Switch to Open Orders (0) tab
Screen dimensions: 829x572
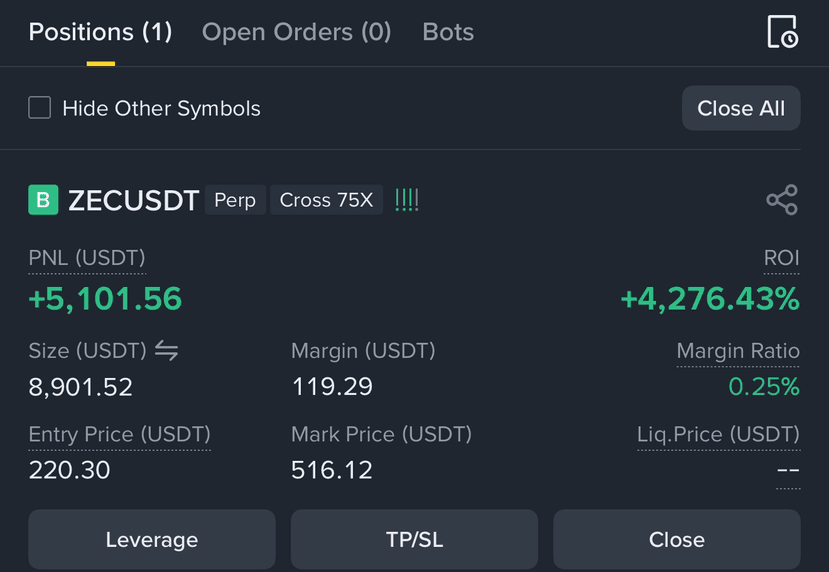(x=297, y=32)
